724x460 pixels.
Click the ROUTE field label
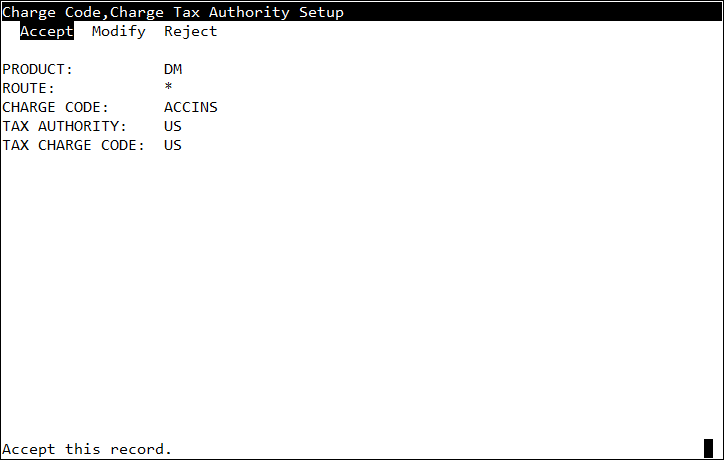29,88
